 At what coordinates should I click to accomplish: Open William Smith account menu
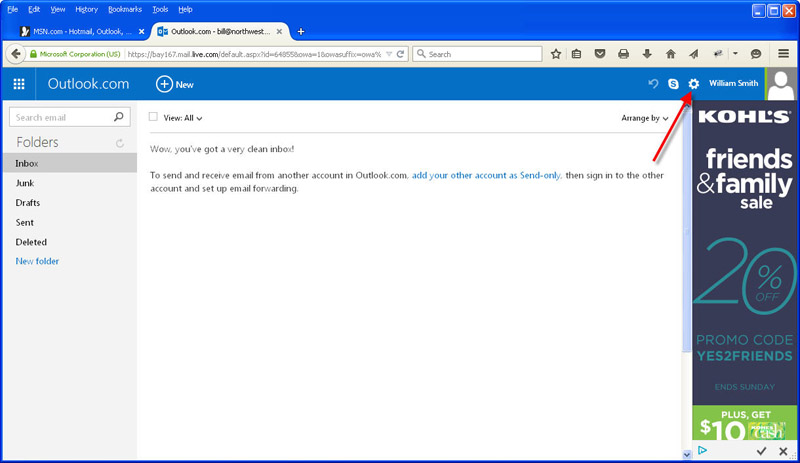[733, 83]
